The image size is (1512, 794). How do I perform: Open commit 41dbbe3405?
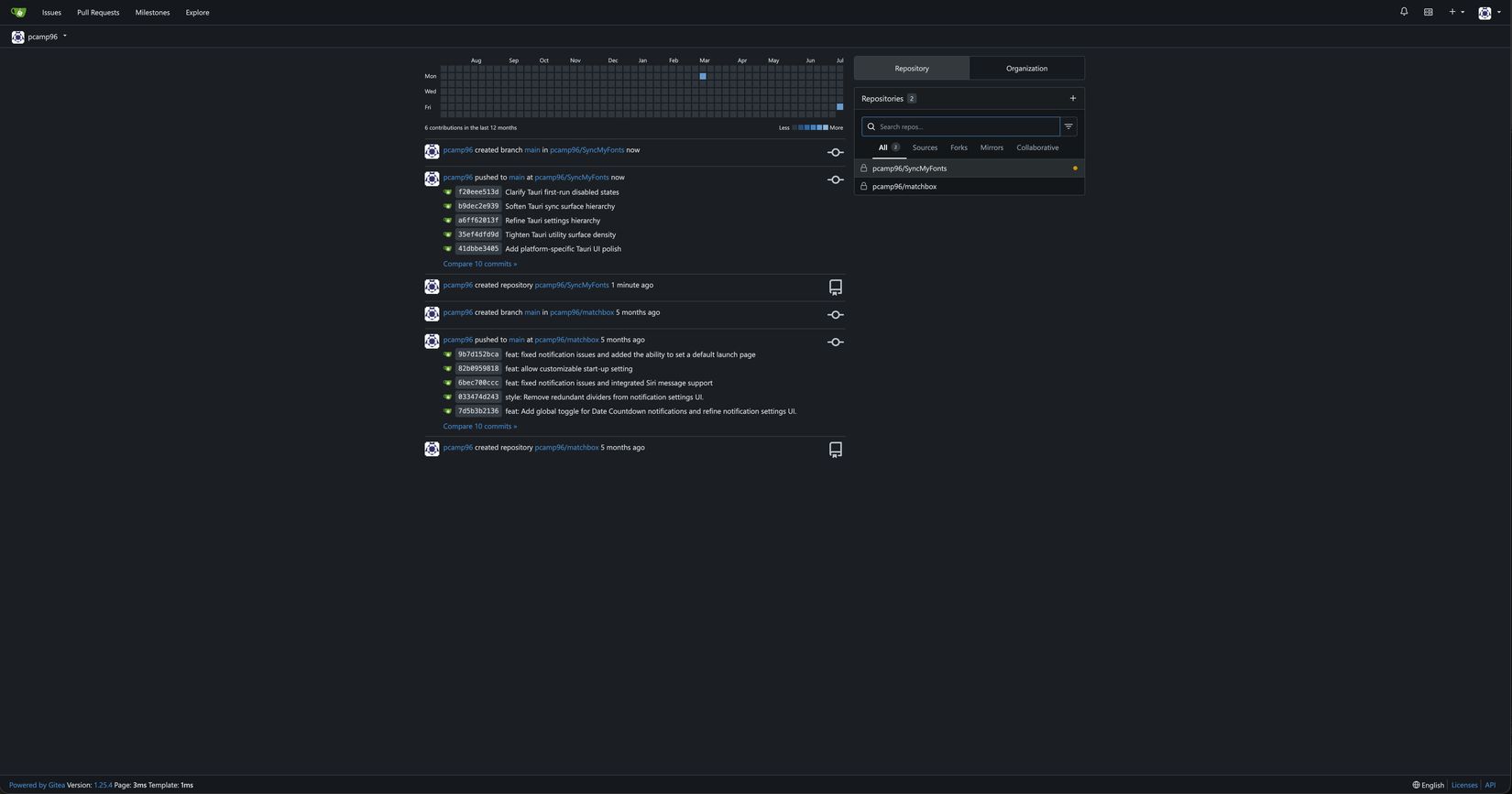[478, 249]
